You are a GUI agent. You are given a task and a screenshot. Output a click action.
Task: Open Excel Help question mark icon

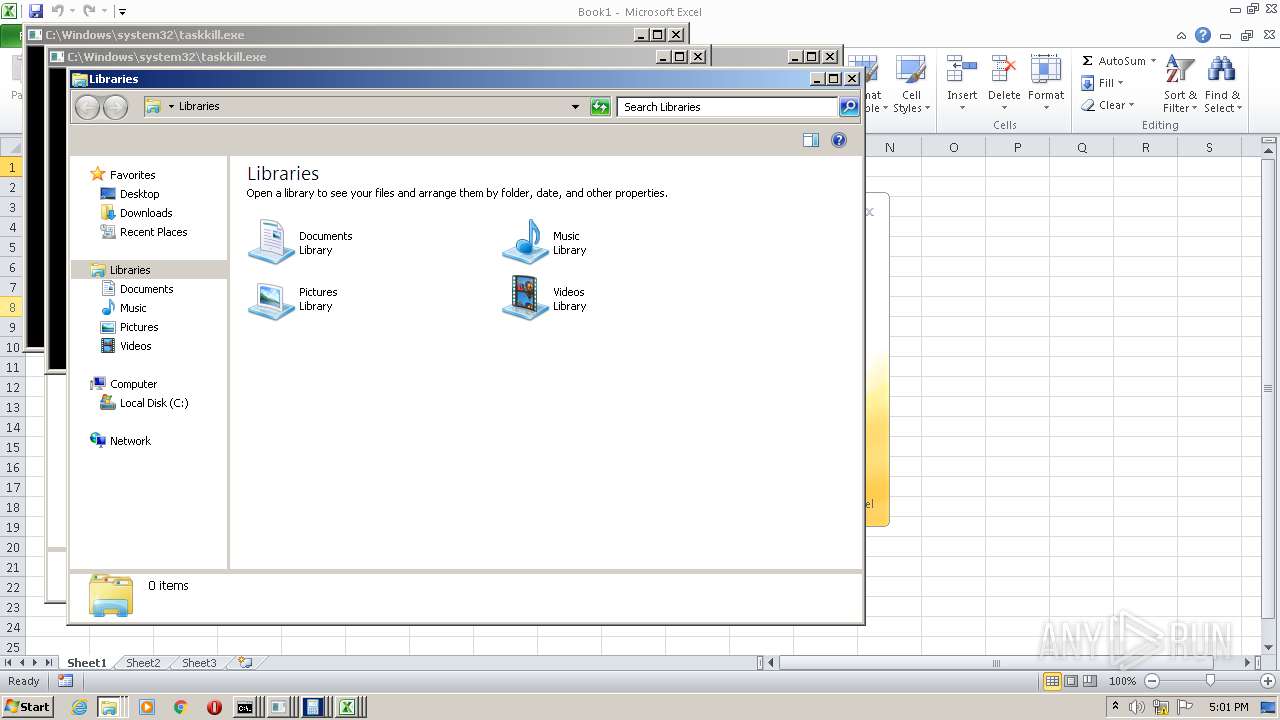[1203, 35]
